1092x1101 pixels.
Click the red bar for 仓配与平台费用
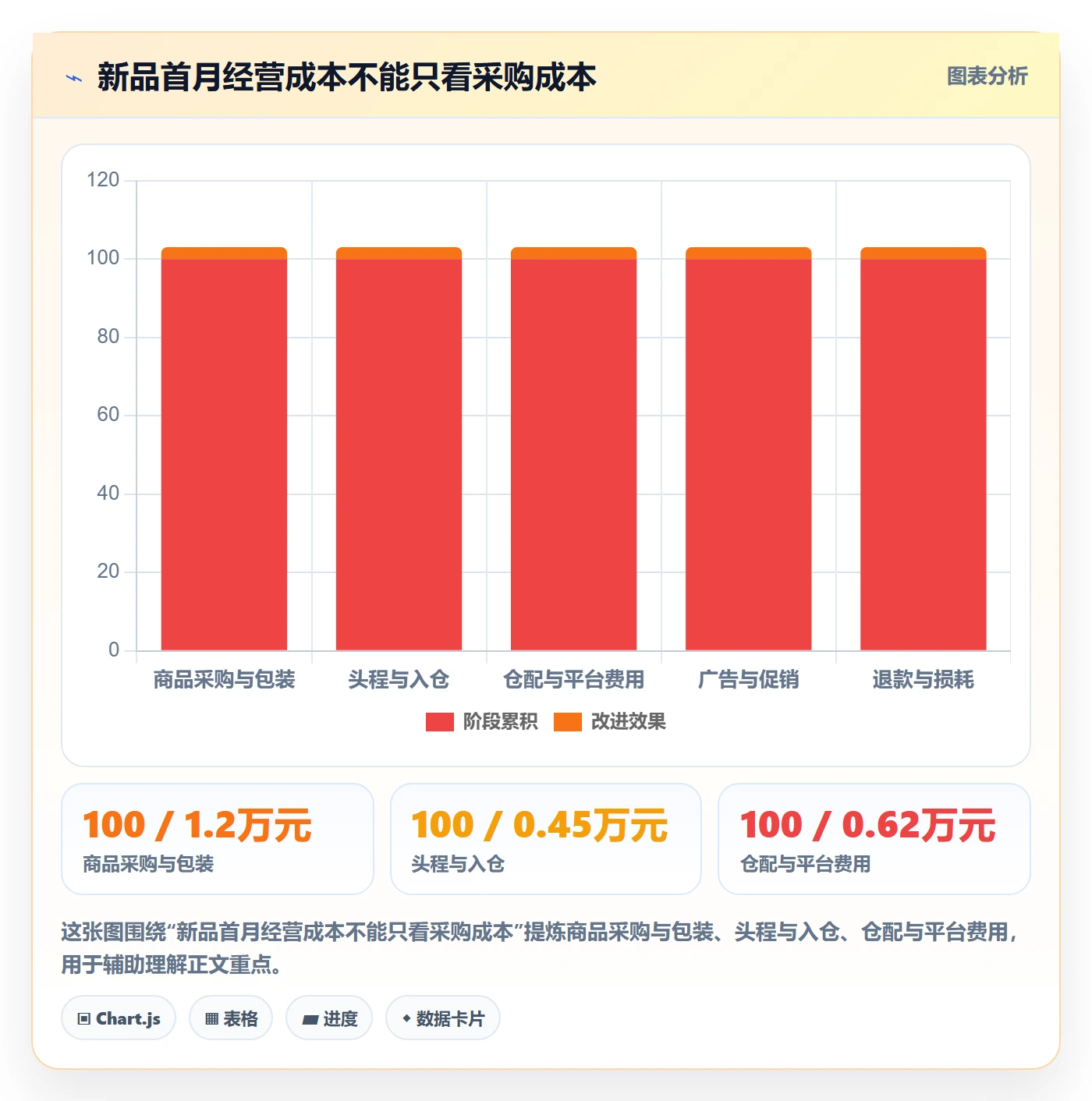click(x=573, y=455)
